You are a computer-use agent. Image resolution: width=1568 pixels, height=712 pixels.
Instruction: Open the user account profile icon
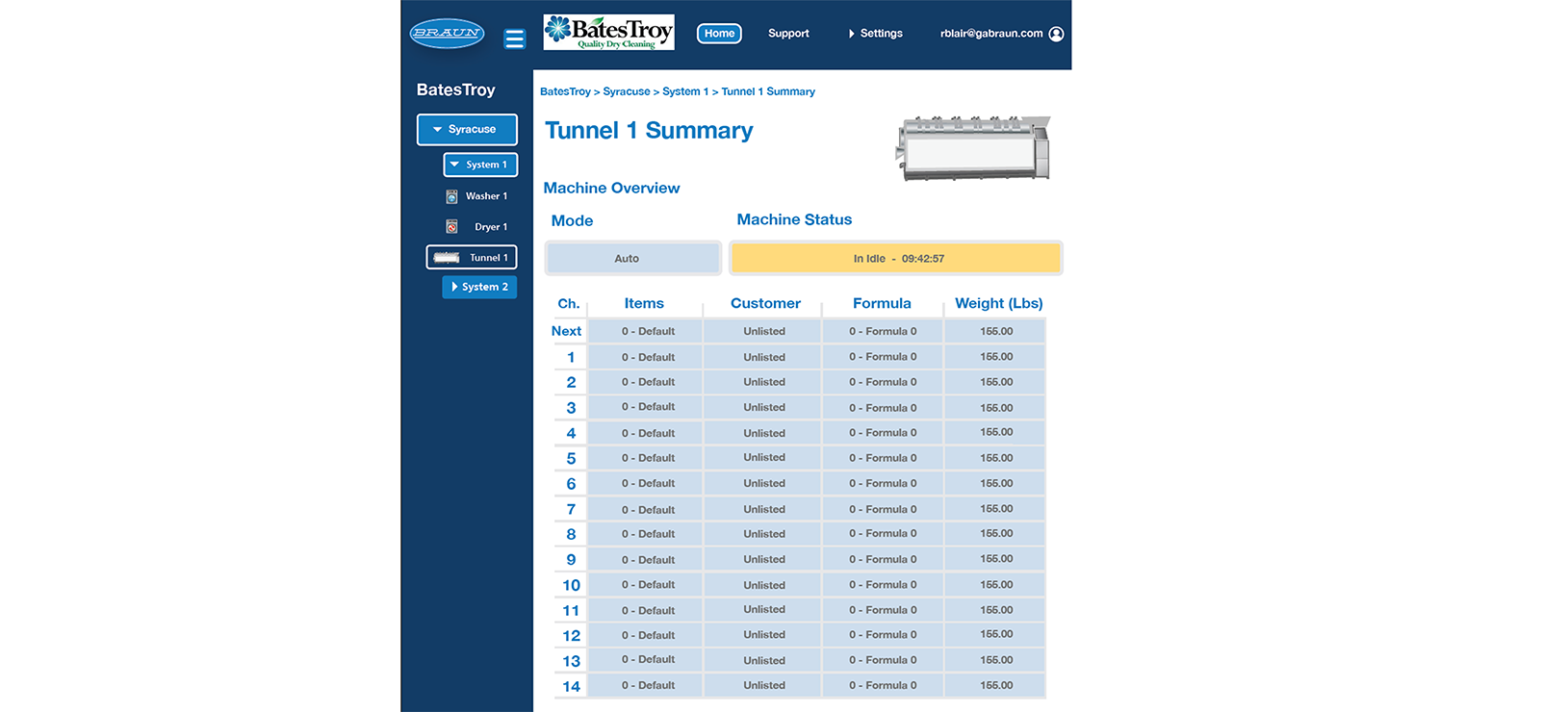(1056, 34)
